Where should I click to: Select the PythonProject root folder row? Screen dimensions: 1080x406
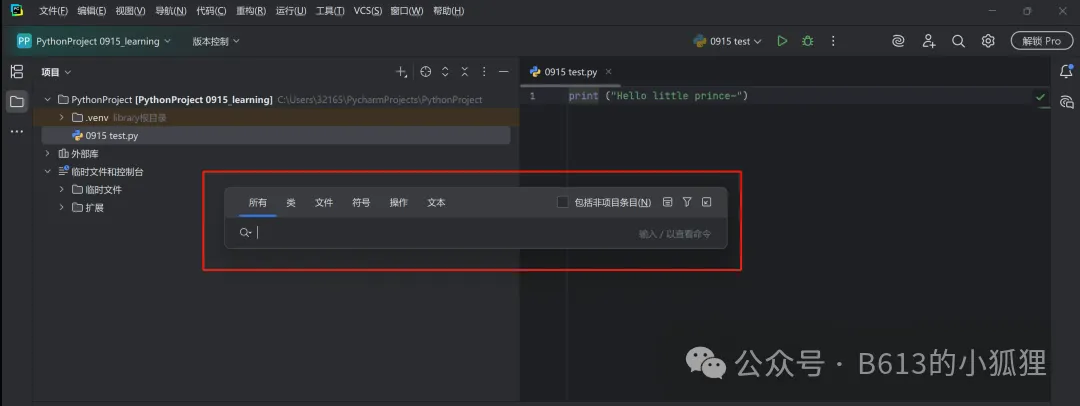pyautogui.click(x=276, y=100)
